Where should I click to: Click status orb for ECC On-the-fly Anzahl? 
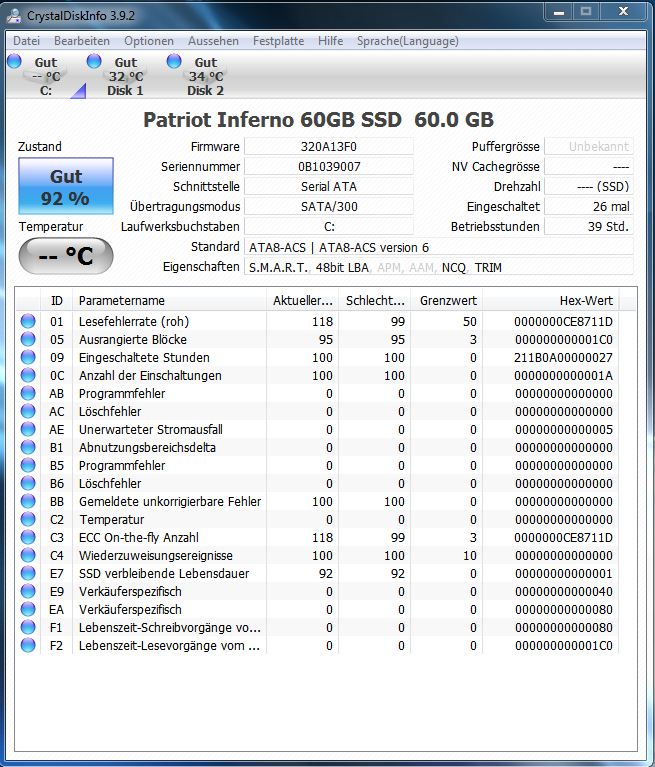point(28,537)
